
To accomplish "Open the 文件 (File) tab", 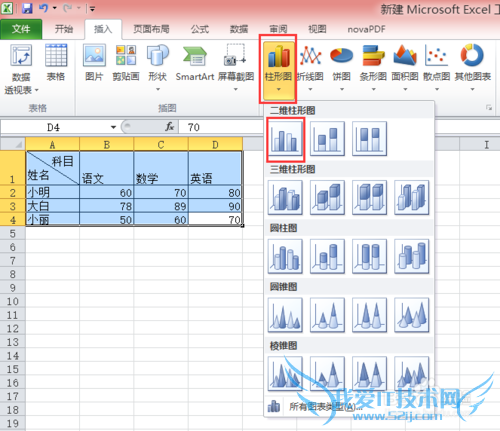I will point(21,29).
